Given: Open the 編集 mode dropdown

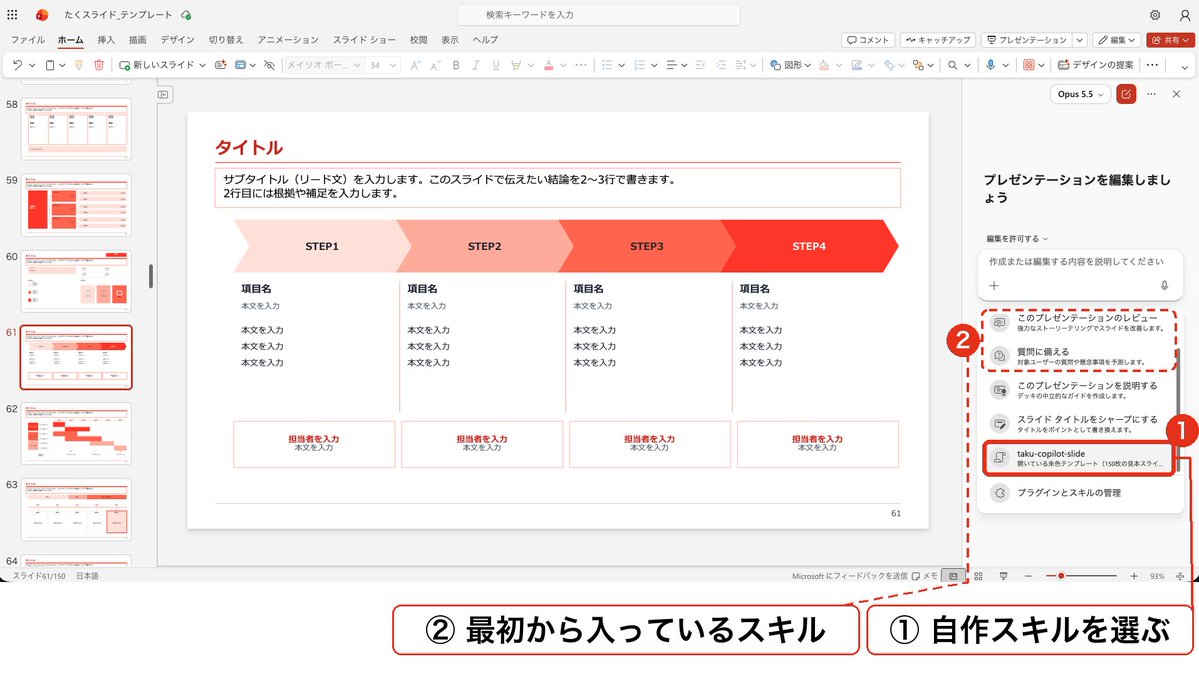Looking at the screenshot, I should coord(1117,40).
